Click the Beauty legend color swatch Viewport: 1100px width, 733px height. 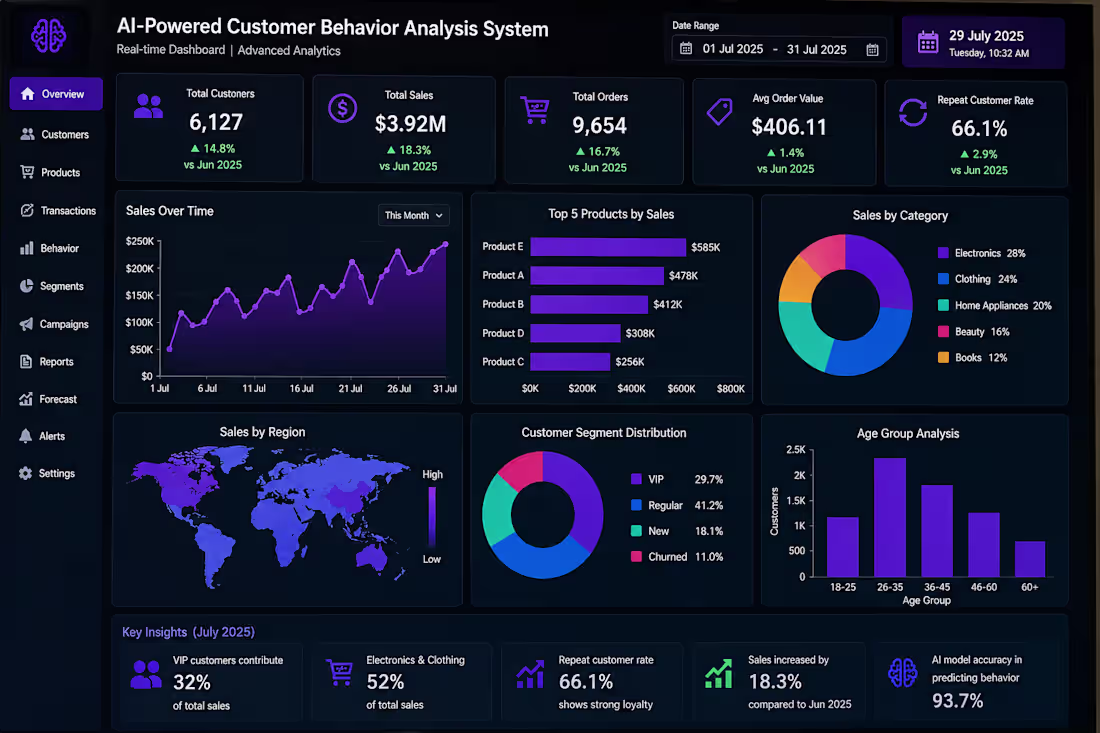tap(943, 331)
